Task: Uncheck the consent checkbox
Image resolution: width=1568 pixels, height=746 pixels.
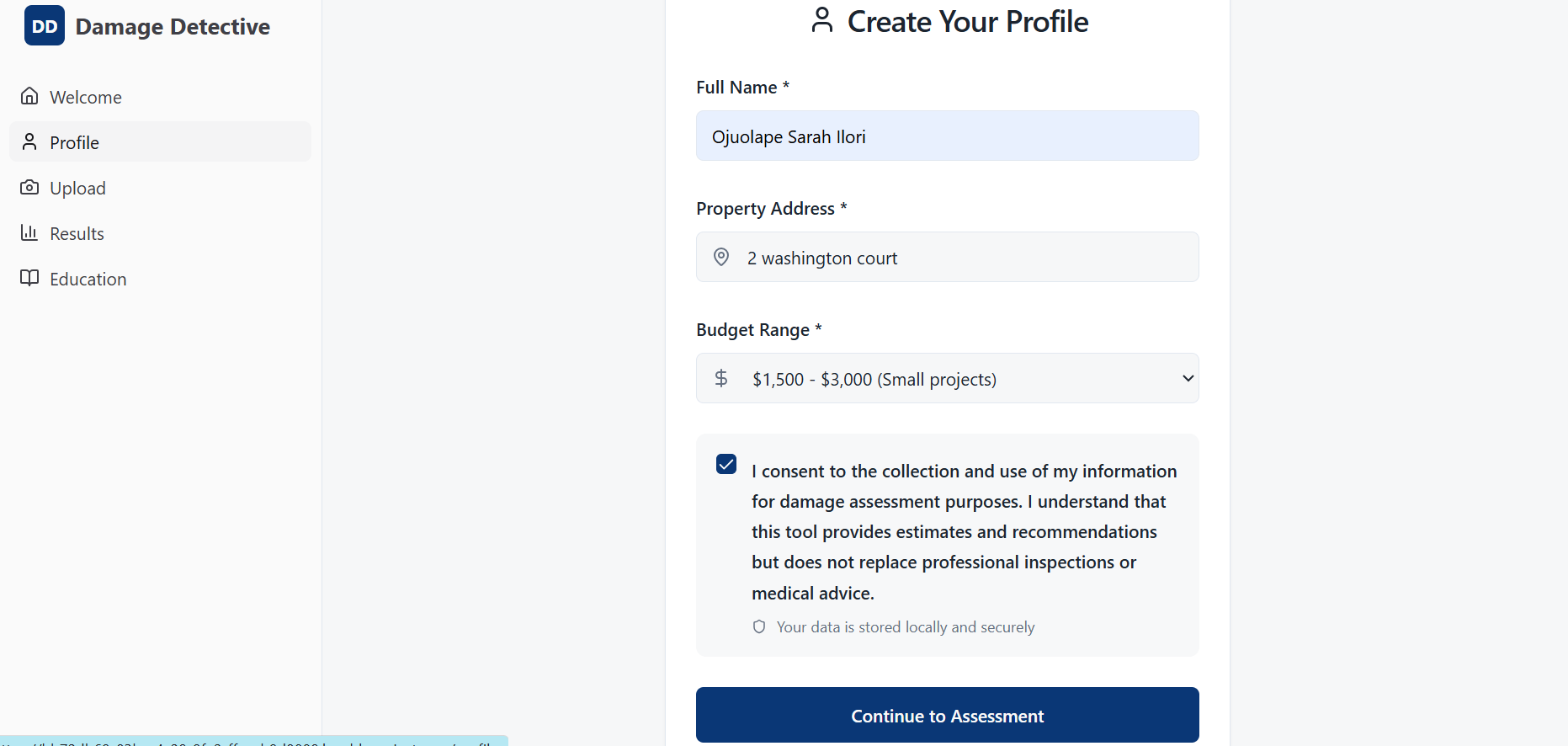Action: click(726, 464)
